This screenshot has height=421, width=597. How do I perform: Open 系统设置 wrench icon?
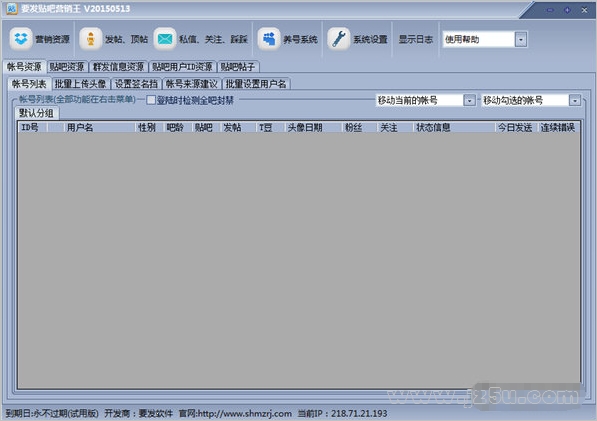(338, 39)
